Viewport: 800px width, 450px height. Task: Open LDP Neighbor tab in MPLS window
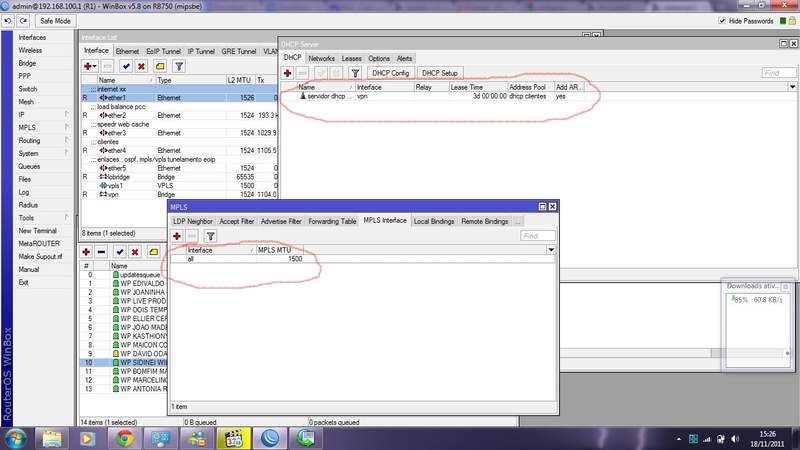pos(192,221)
